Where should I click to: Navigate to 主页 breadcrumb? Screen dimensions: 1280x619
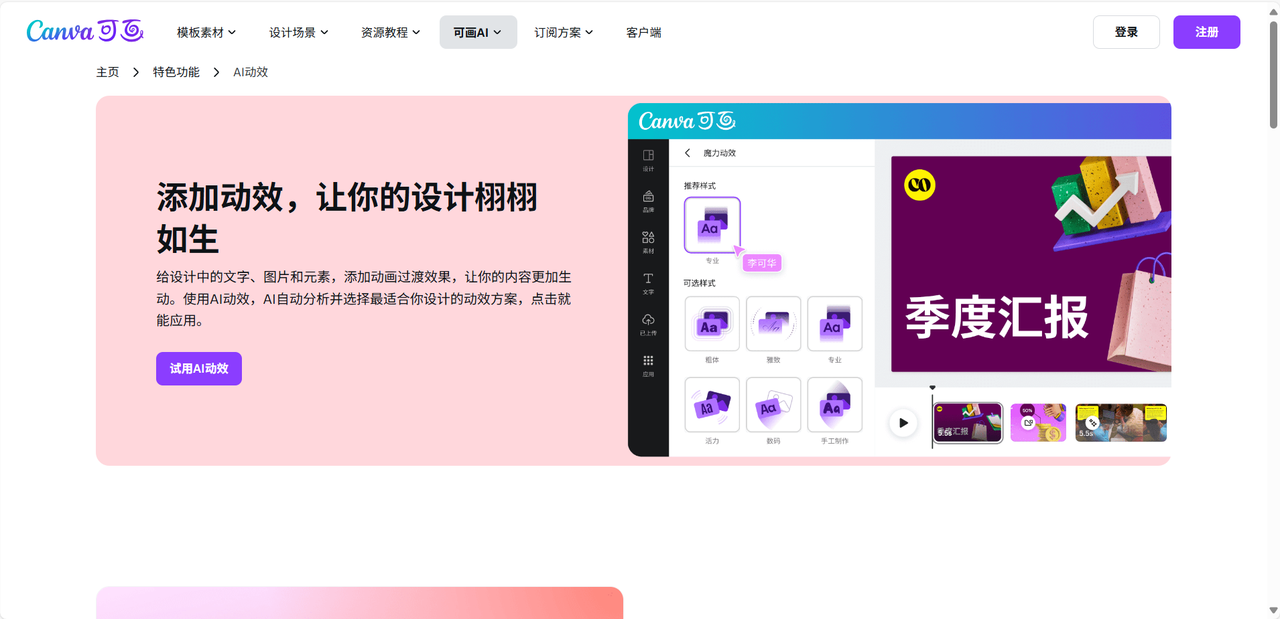click(x=108, y=72)
